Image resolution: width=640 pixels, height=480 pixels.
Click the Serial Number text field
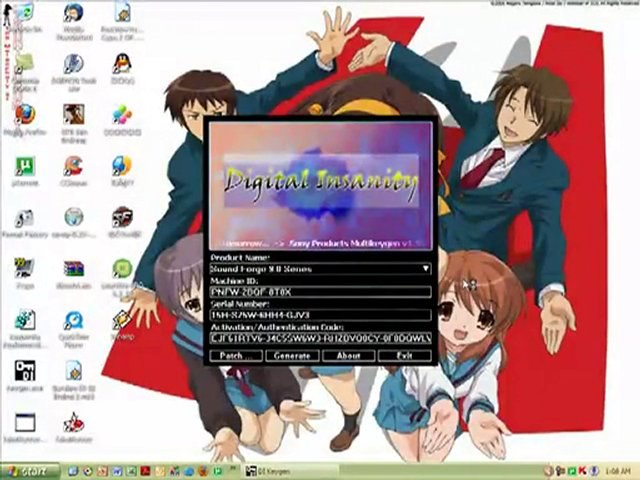coord(320,315)
